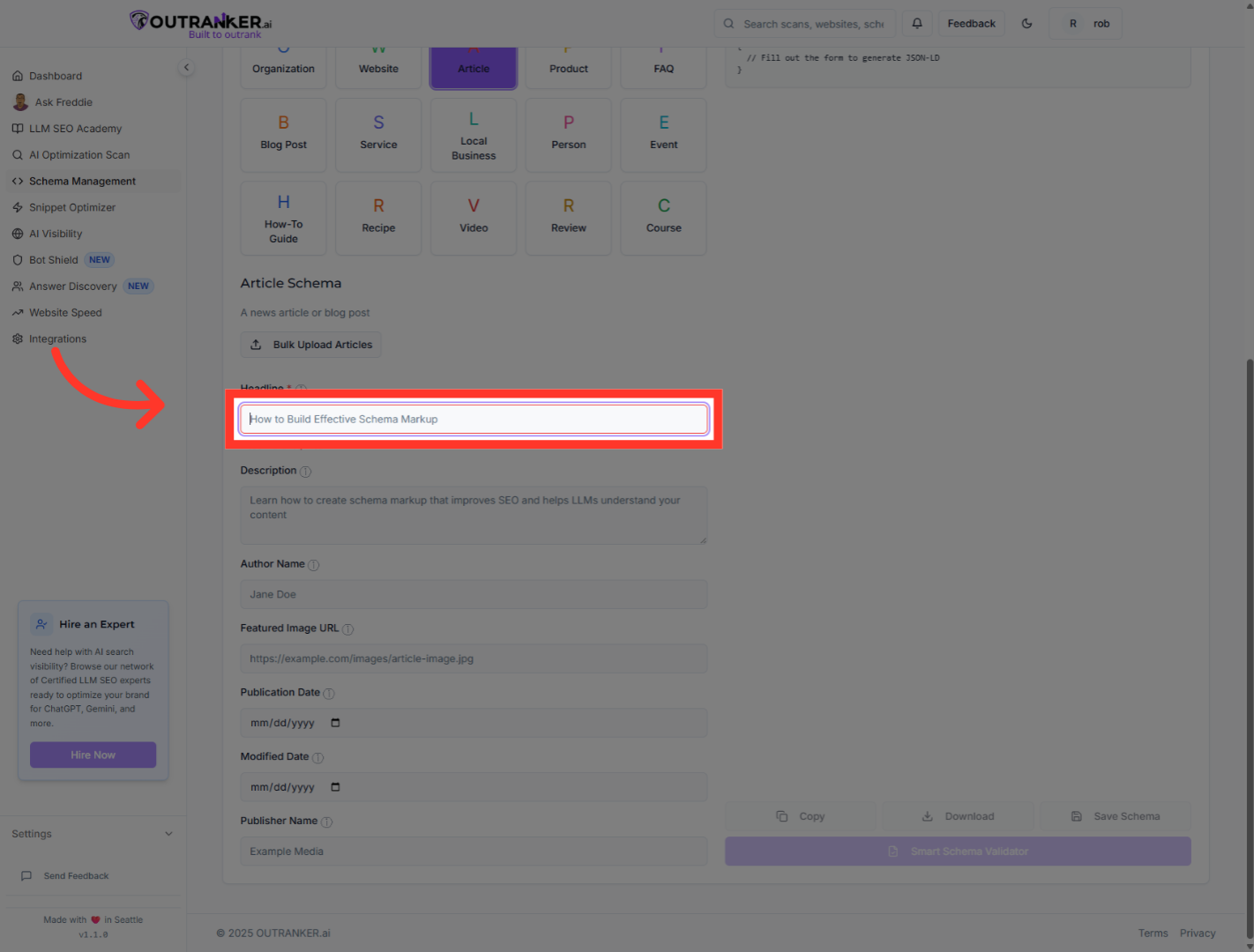
Task: Run the Smart Schema Validator
Action: (x=958, y=852)
